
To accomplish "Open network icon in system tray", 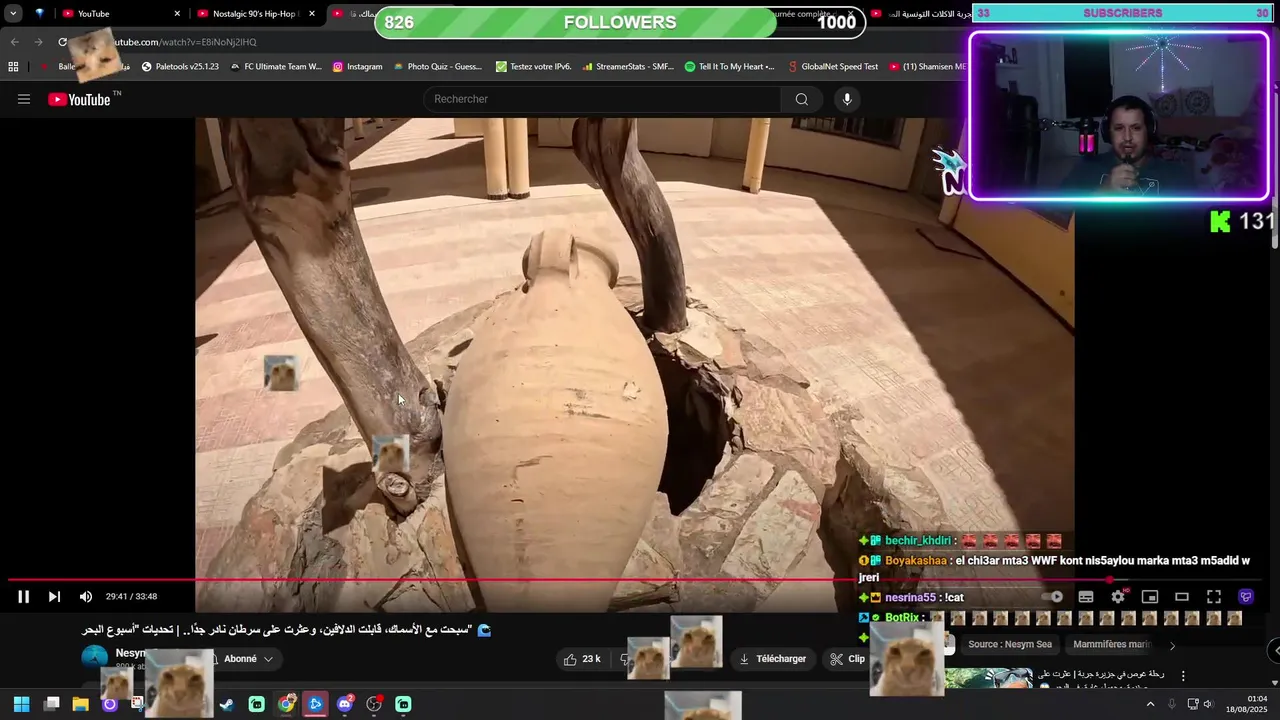I will [1192, 704].
